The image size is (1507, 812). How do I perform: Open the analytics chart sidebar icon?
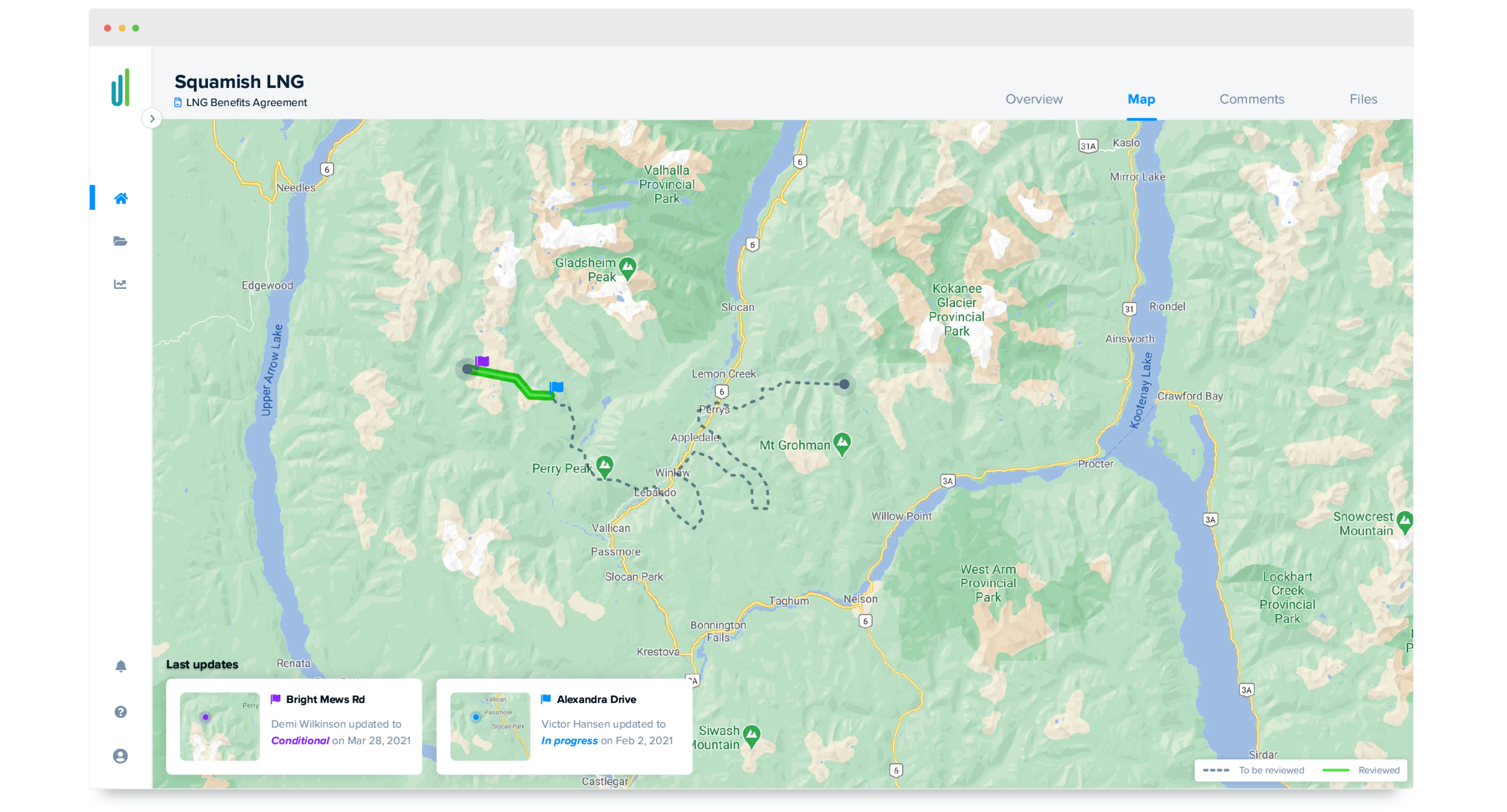[121, 284]
